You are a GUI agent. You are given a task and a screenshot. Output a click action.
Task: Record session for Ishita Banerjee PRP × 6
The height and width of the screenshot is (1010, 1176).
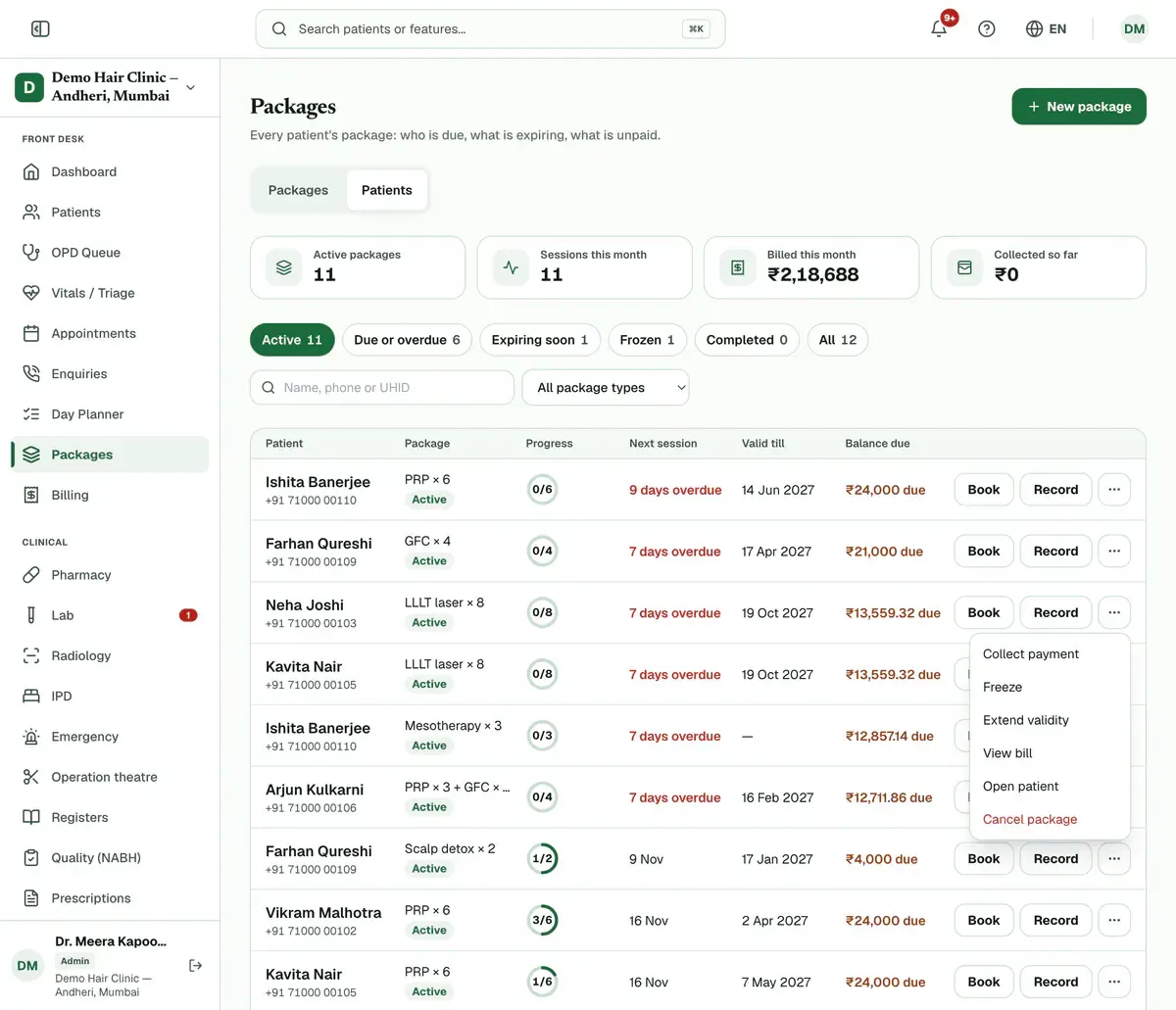pyautogui.click(x=1055, y=490)
